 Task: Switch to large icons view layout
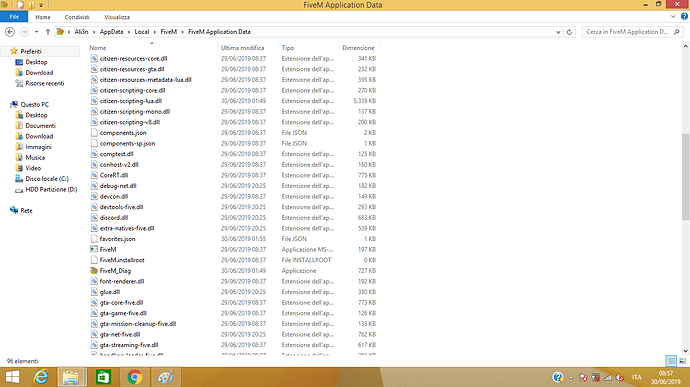point(683,361)
